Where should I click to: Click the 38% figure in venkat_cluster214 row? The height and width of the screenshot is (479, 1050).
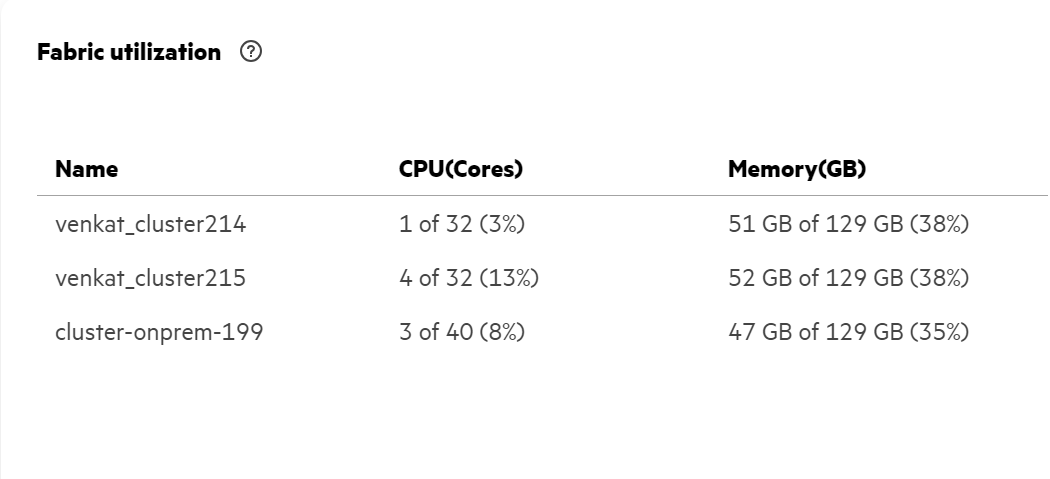pos(940,224)
